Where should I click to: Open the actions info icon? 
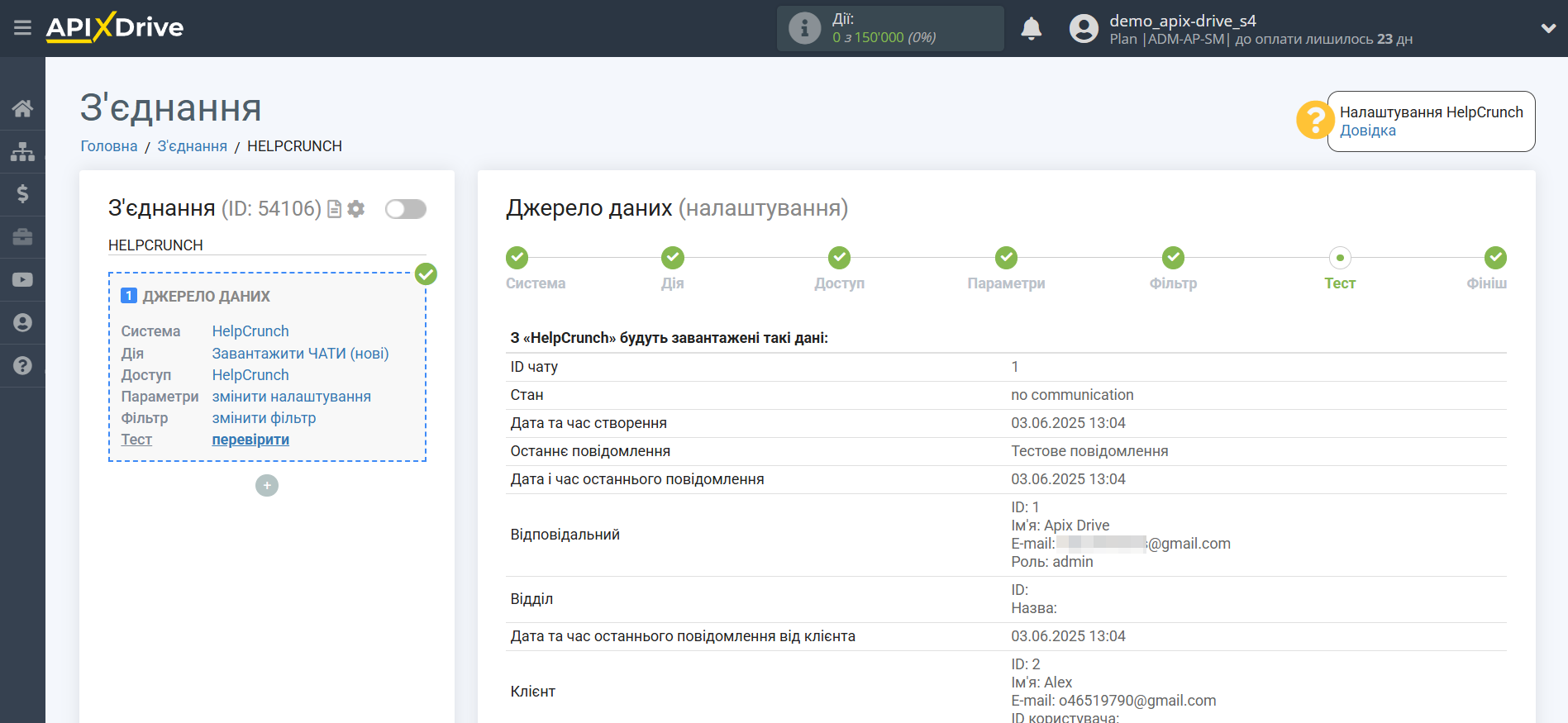[804, 28]
